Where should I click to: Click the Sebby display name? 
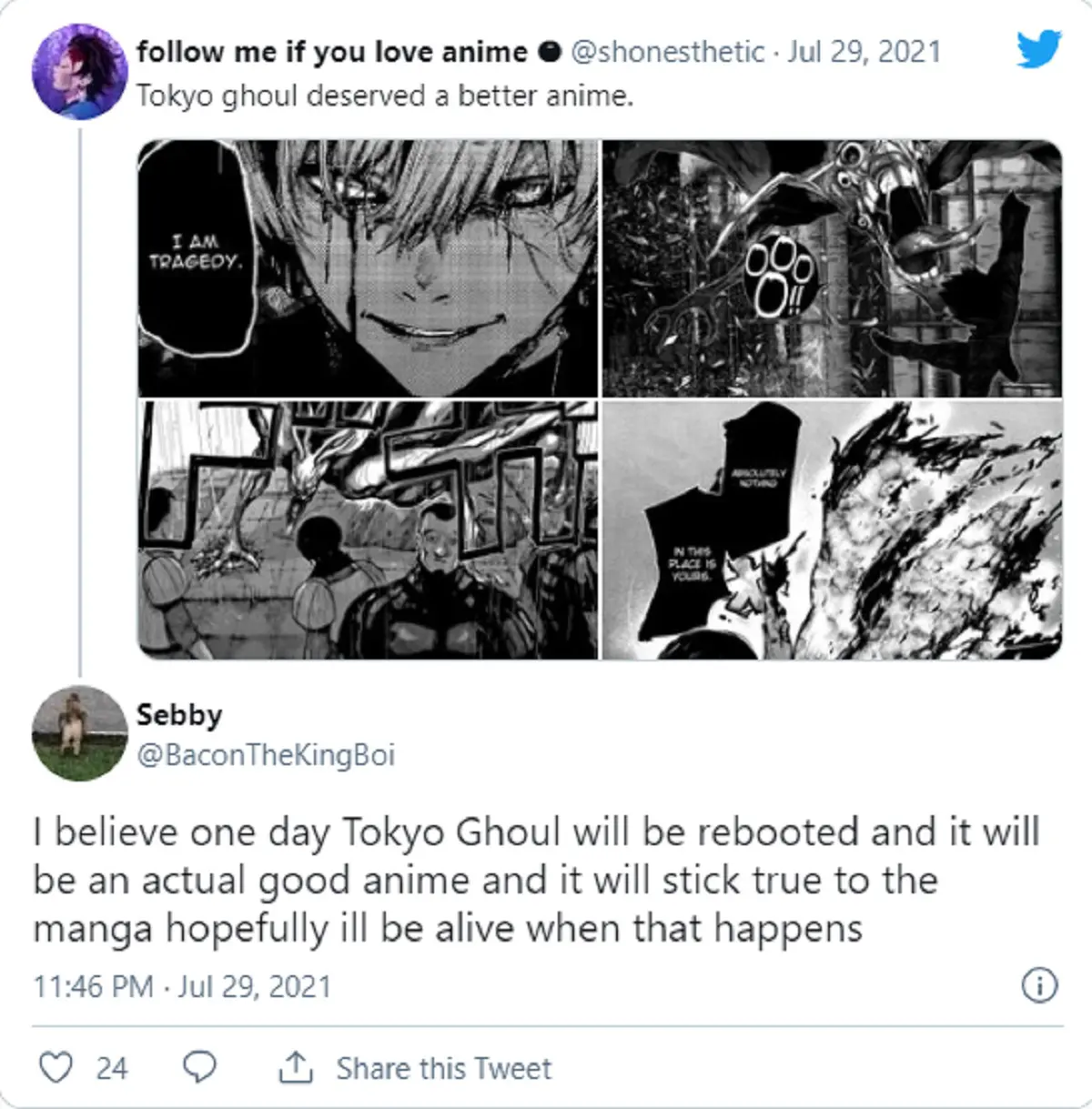(179, 715)
